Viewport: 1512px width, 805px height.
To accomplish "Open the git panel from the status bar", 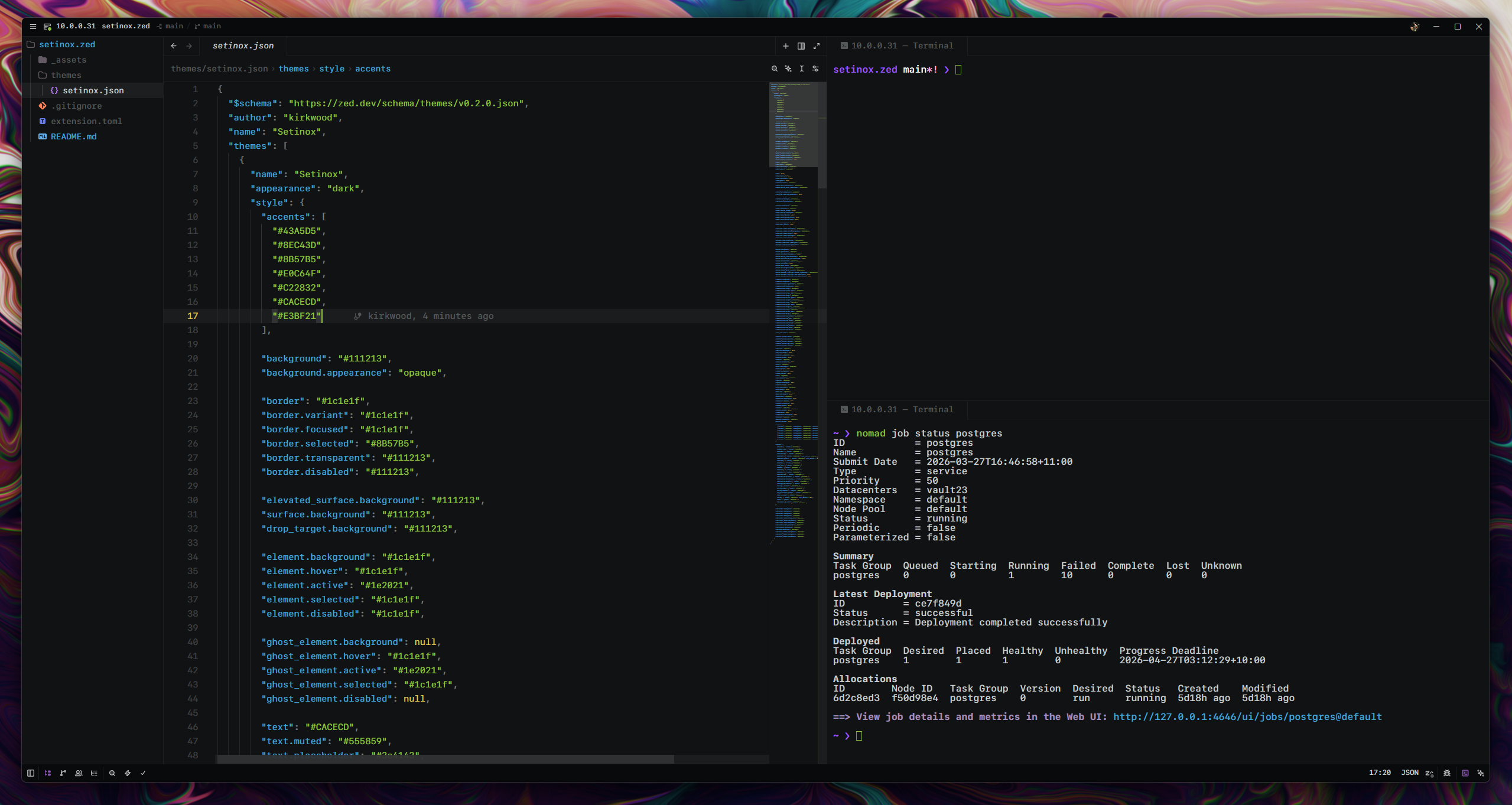I will coord(63,773).
